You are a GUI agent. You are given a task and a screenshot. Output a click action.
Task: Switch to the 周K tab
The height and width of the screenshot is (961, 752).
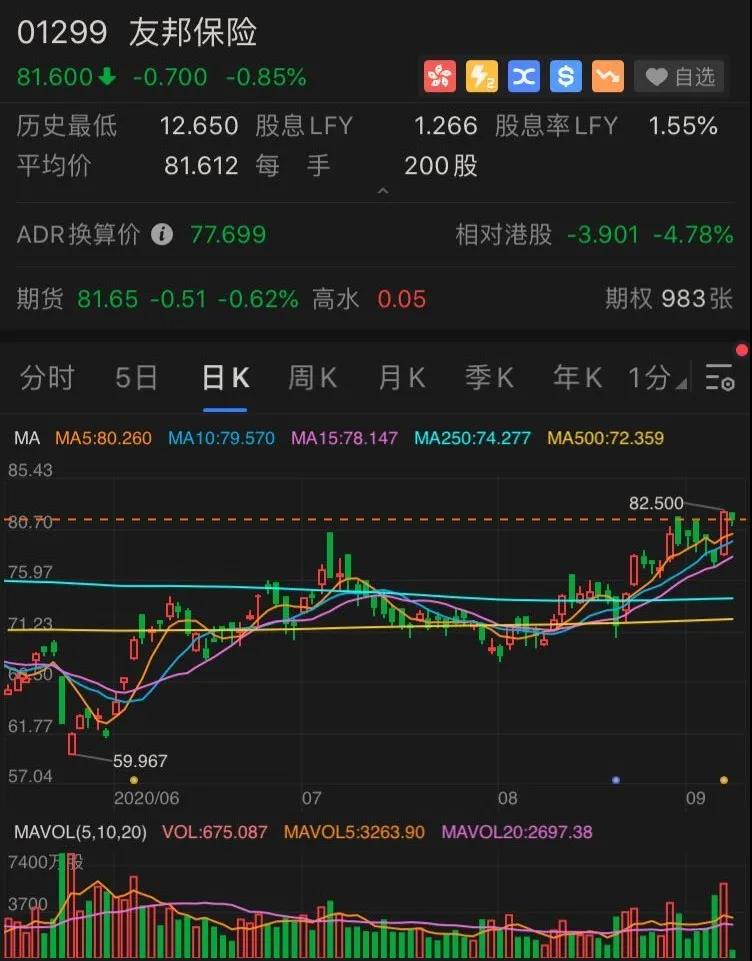pyautogui.click(x=313, y=378)
